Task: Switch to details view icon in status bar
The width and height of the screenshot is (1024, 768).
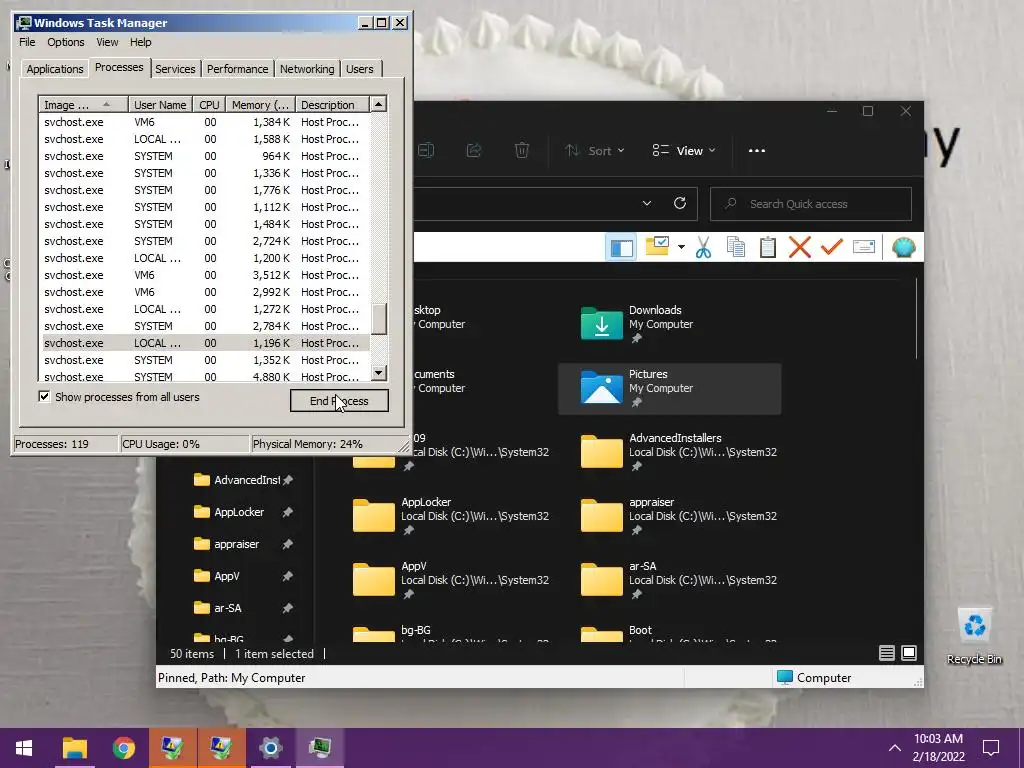Action: point(886,653)
